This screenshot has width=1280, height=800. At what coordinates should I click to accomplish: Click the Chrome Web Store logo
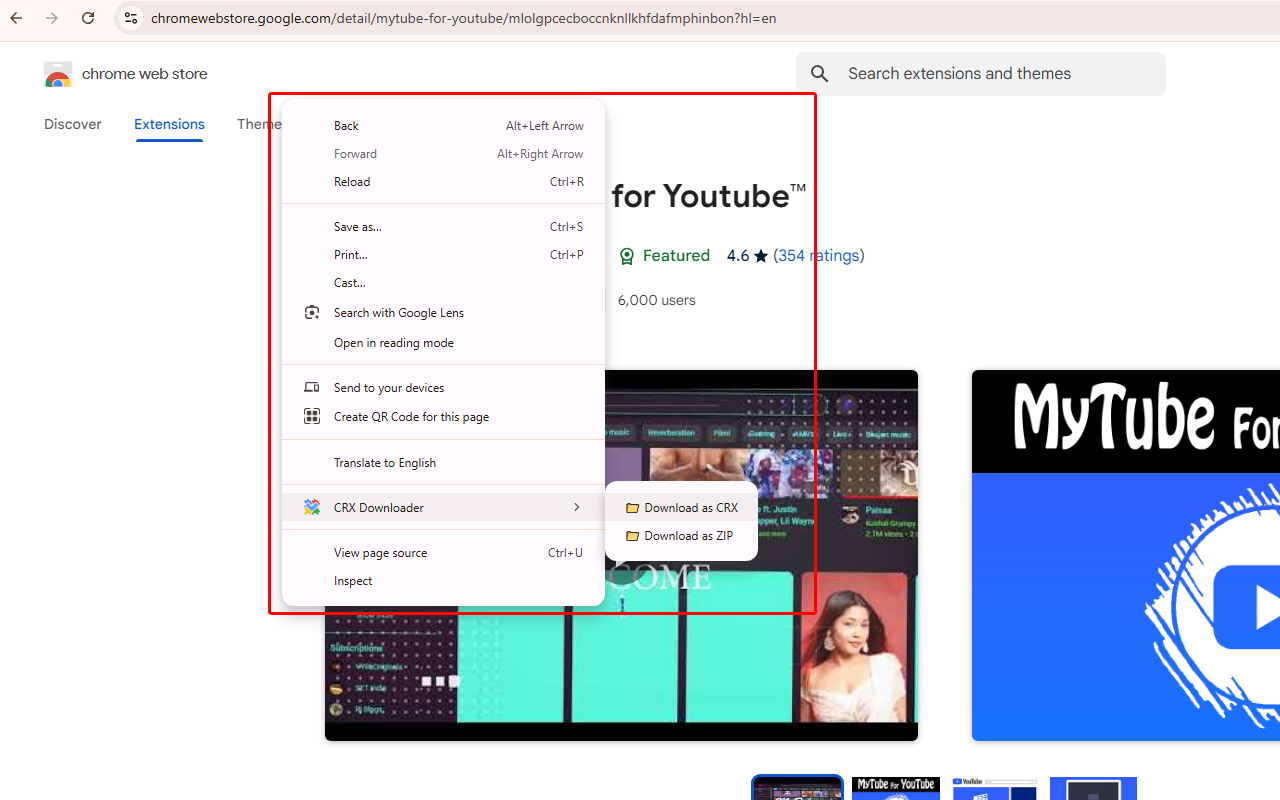(58, 74)
